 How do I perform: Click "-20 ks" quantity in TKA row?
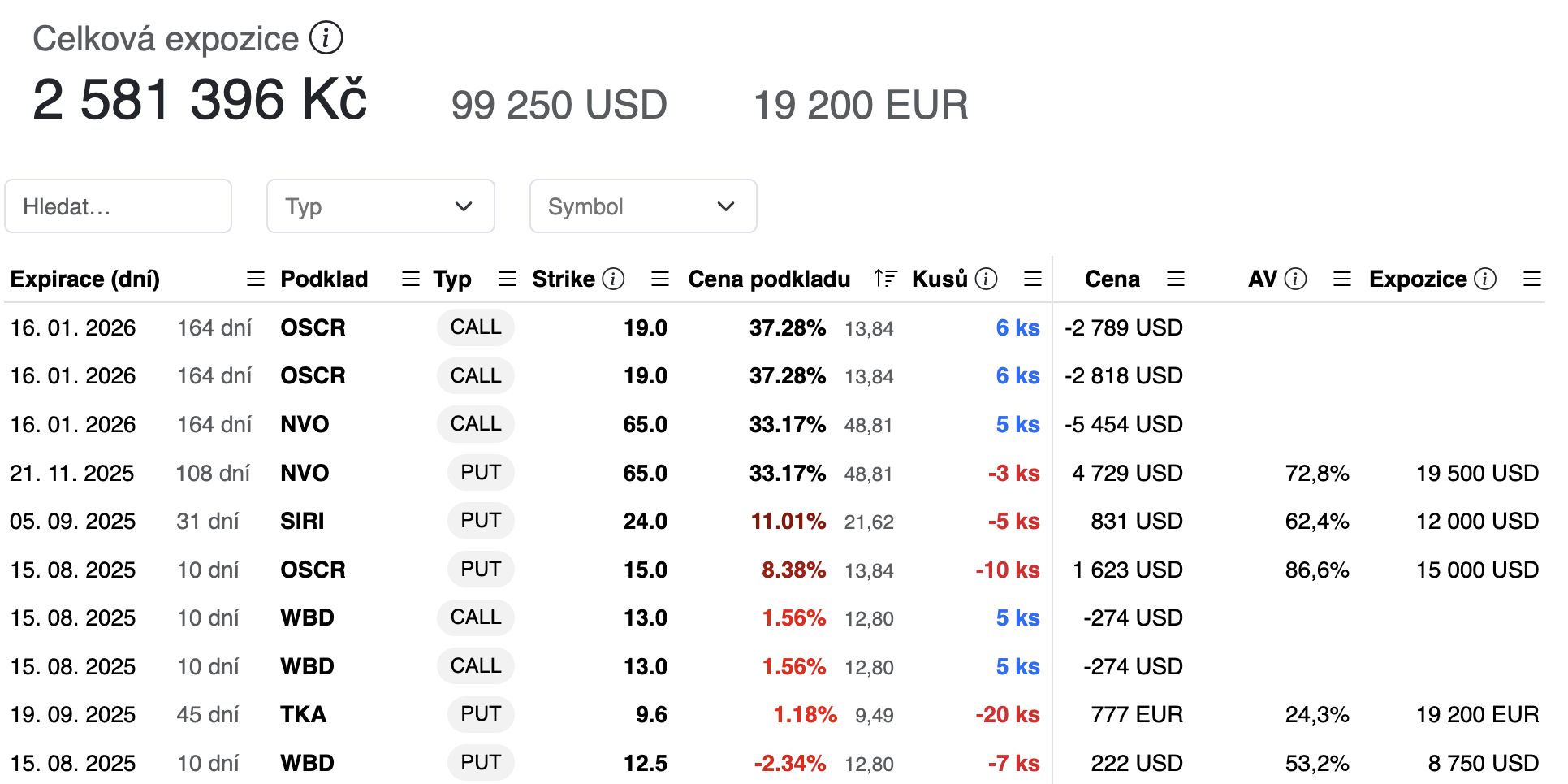click(x=1008, y=714)
